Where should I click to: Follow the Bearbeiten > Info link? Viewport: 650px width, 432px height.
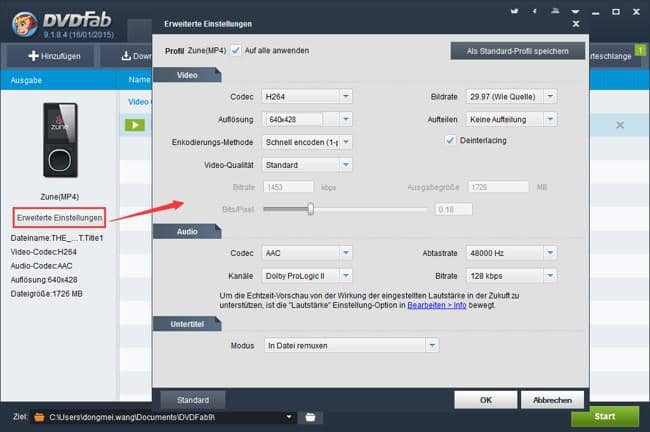click(437, 305)
